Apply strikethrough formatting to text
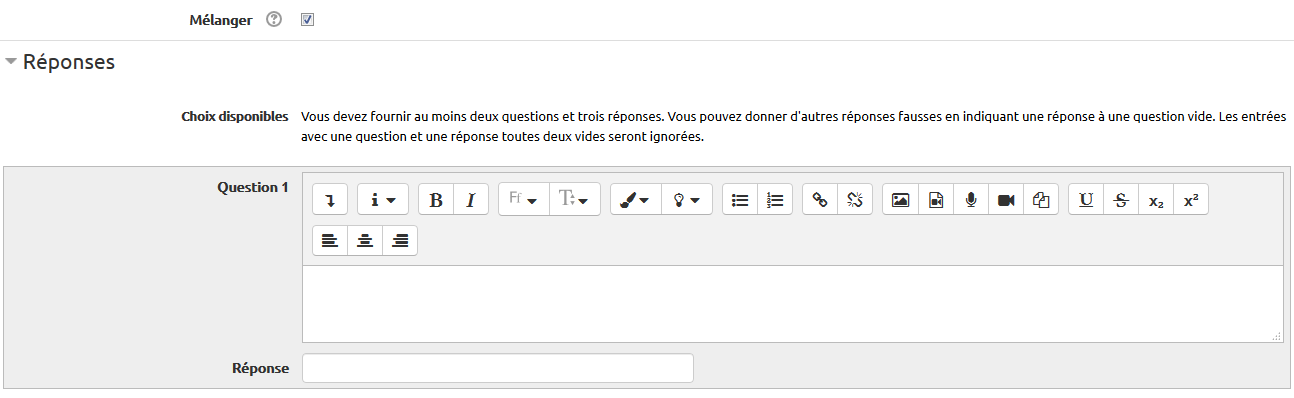This screenshot has width=1294, height=398. click(1121, 200)
